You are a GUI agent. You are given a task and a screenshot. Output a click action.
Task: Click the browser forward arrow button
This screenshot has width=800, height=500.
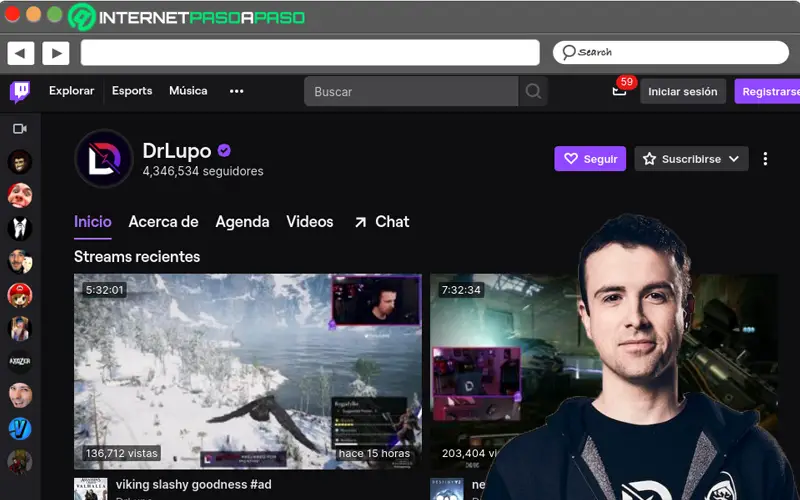click(56, 53)
